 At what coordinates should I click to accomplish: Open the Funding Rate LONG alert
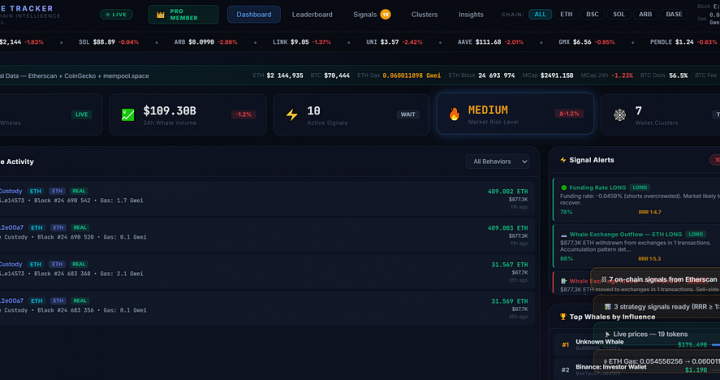pos(636,200)
